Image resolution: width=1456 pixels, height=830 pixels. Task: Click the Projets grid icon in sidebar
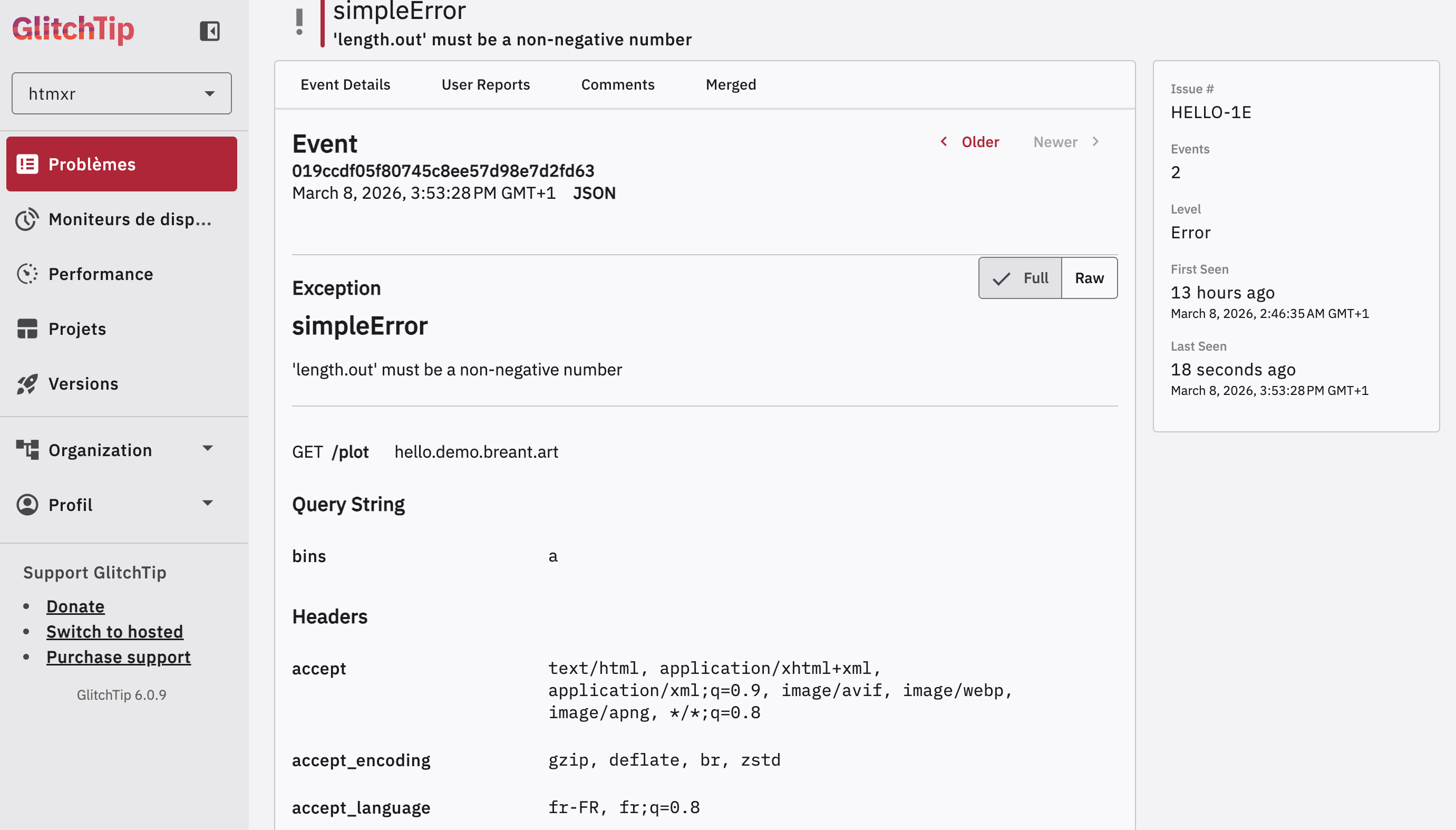(27, 329)
